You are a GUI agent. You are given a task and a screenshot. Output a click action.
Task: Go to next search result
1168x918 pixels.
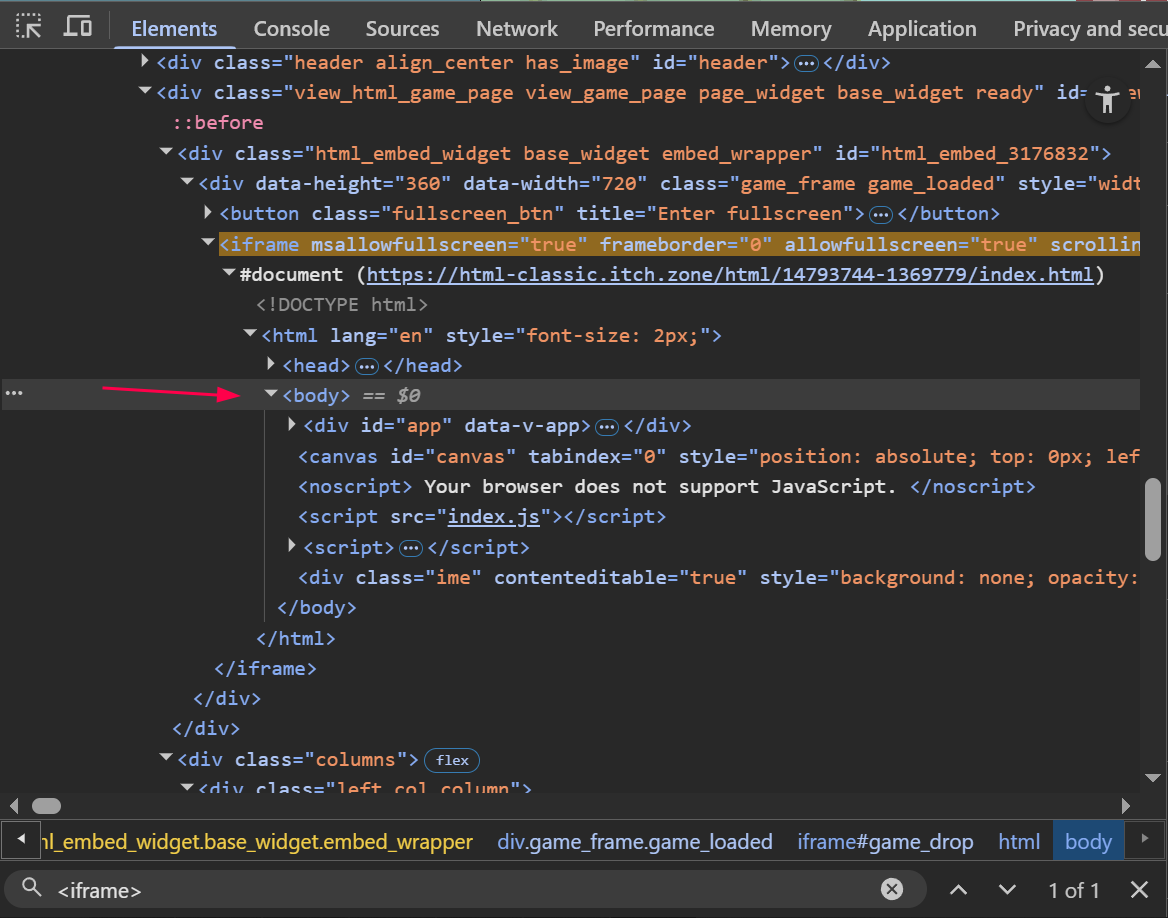click(1007, 889)
